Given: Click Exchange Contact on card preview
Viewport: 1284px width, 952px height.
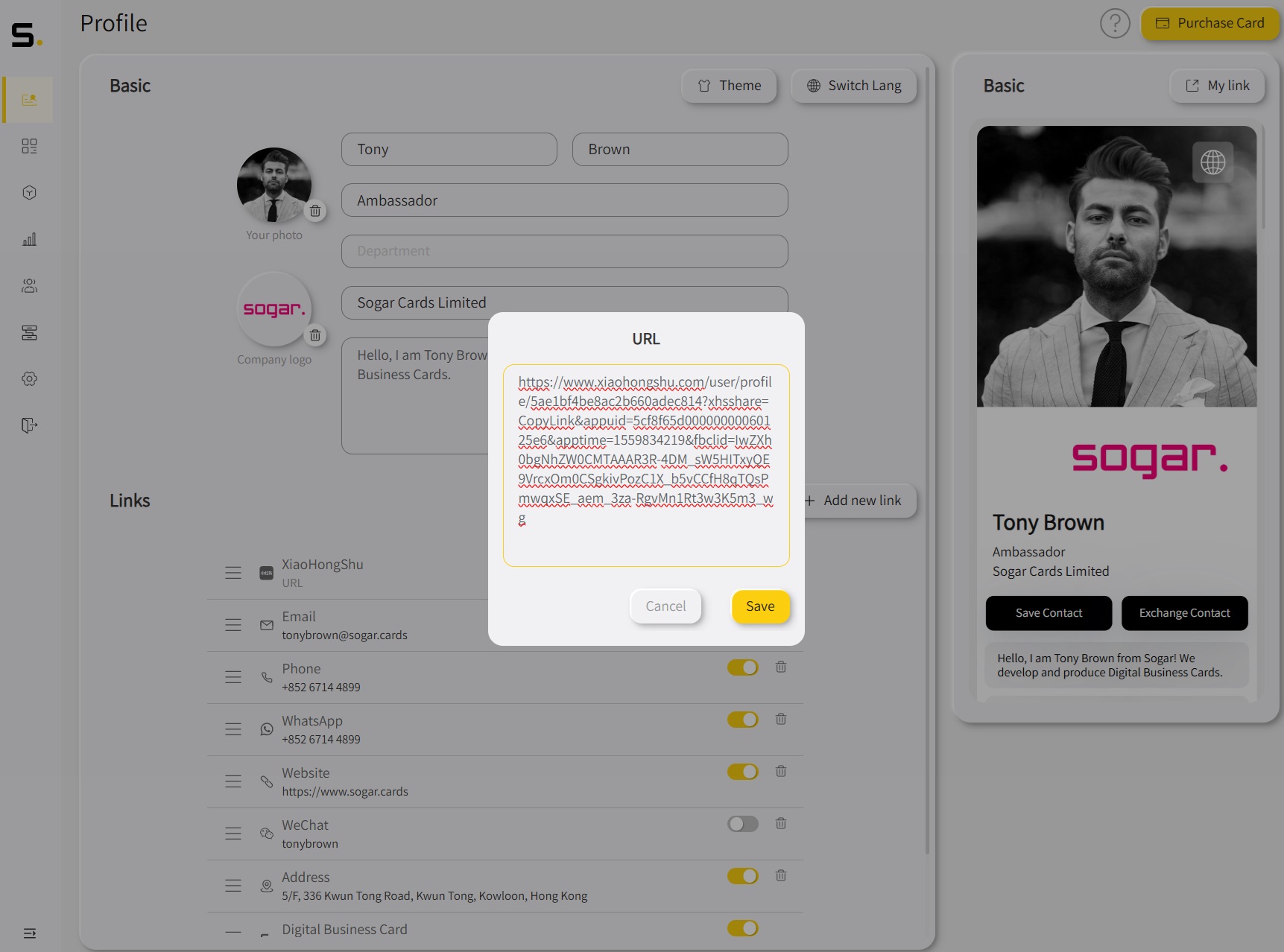Looking at the screenshot, I should coord(1184,613).
